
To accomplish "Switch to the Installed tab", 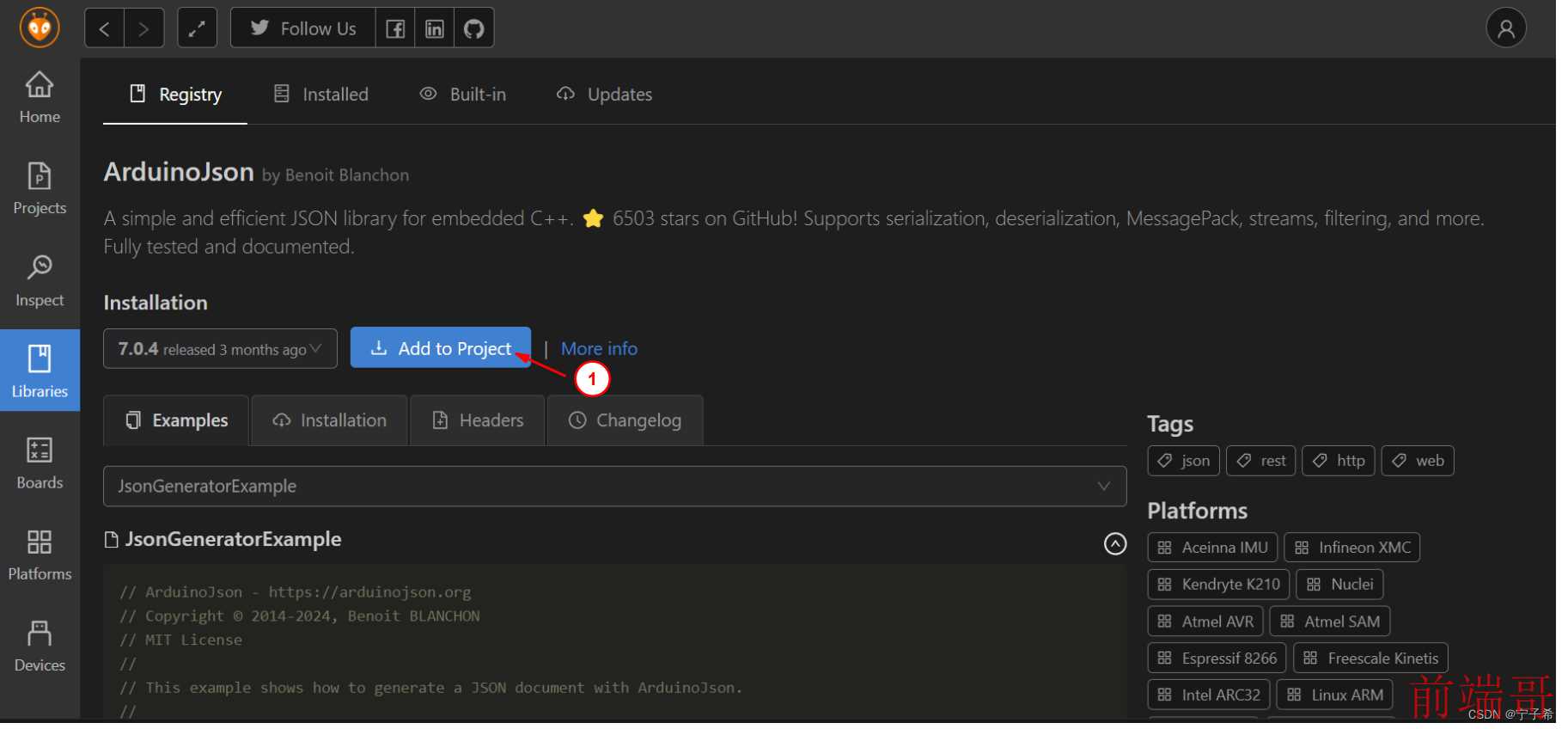I will (x=320, y=95).
